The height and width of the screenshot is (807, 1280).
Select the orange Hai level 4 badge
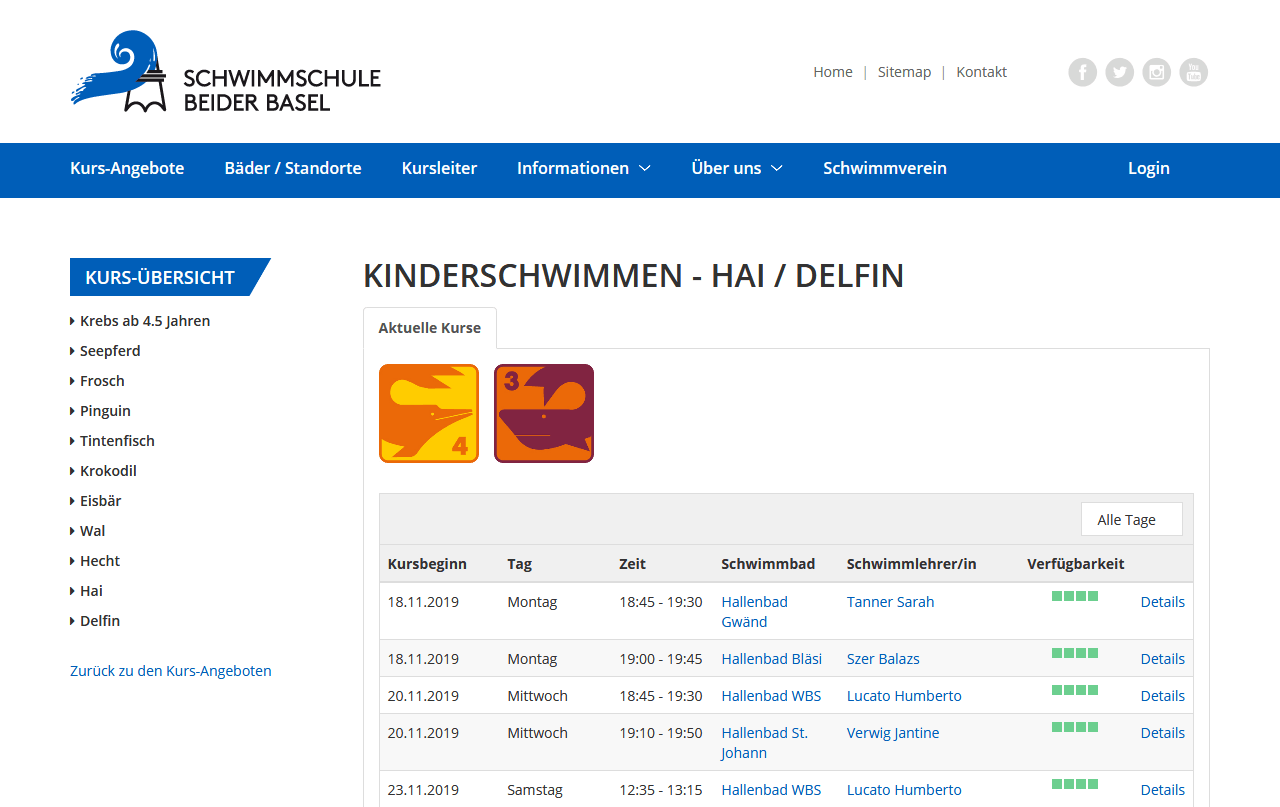[x=429, y=413]
